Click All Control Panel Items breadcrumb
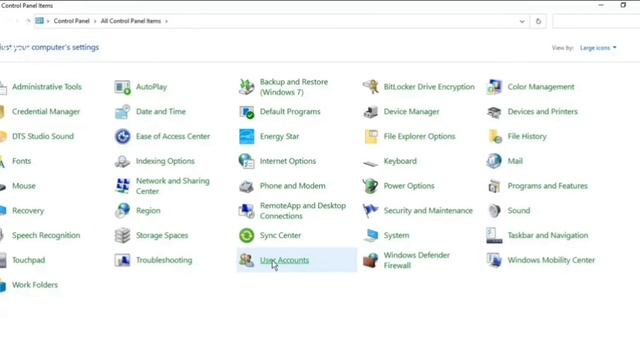 pyautogui.click(x=131, y=21)
